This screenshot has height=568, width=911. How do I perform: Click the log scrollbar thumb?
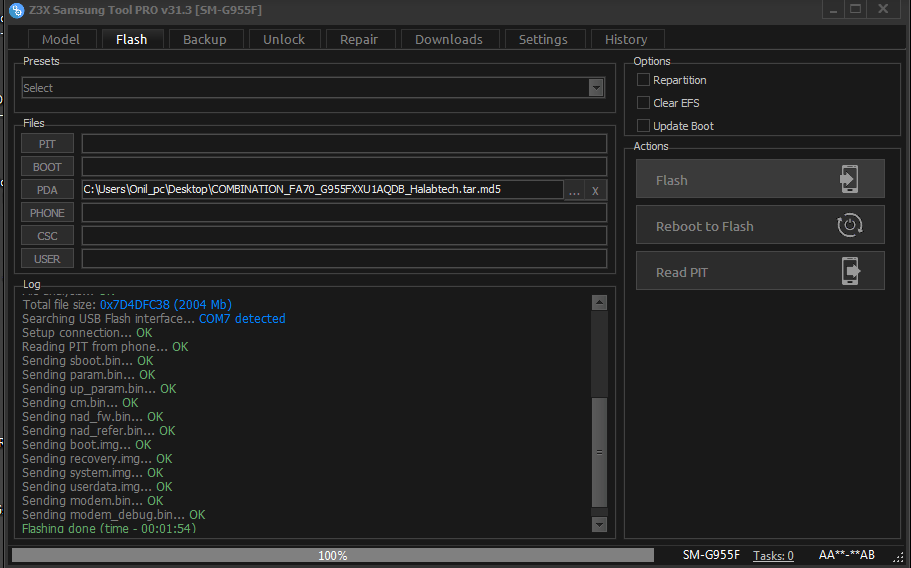click(x=599, y=452)
